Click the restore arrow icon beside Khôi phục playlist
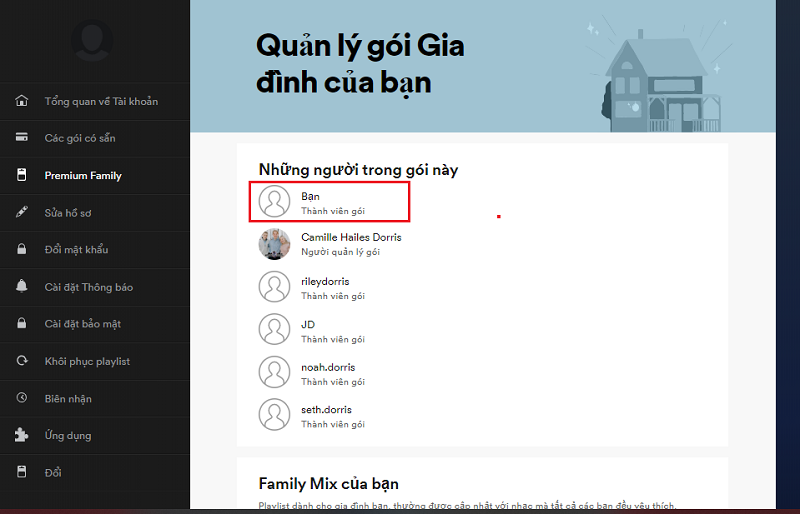Image resolution: width=800 pixels, height=514 pixels. [21, 361]
